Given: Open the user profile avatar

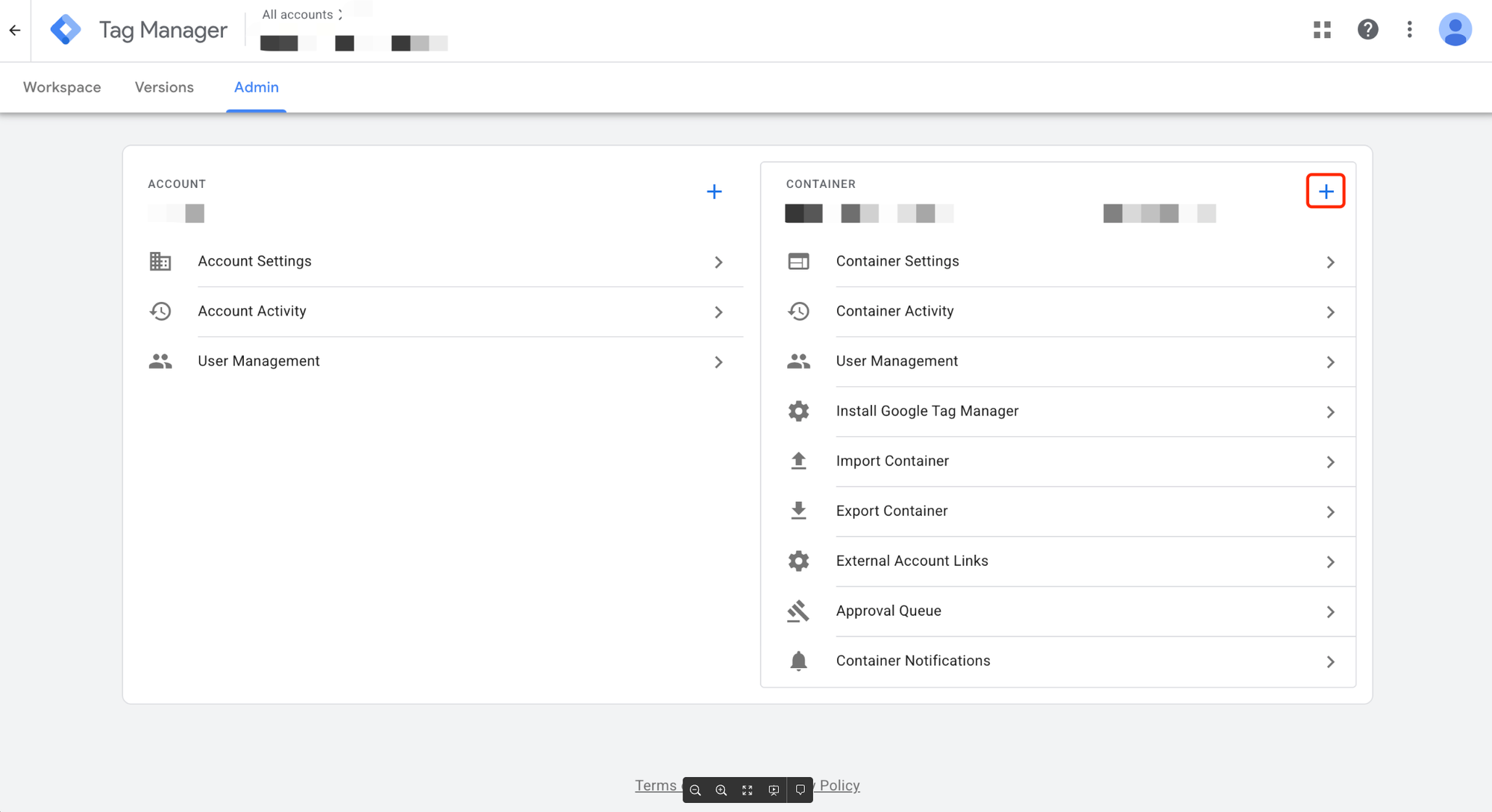Looking at the screenshot, I should click(x=1454, y=30).
